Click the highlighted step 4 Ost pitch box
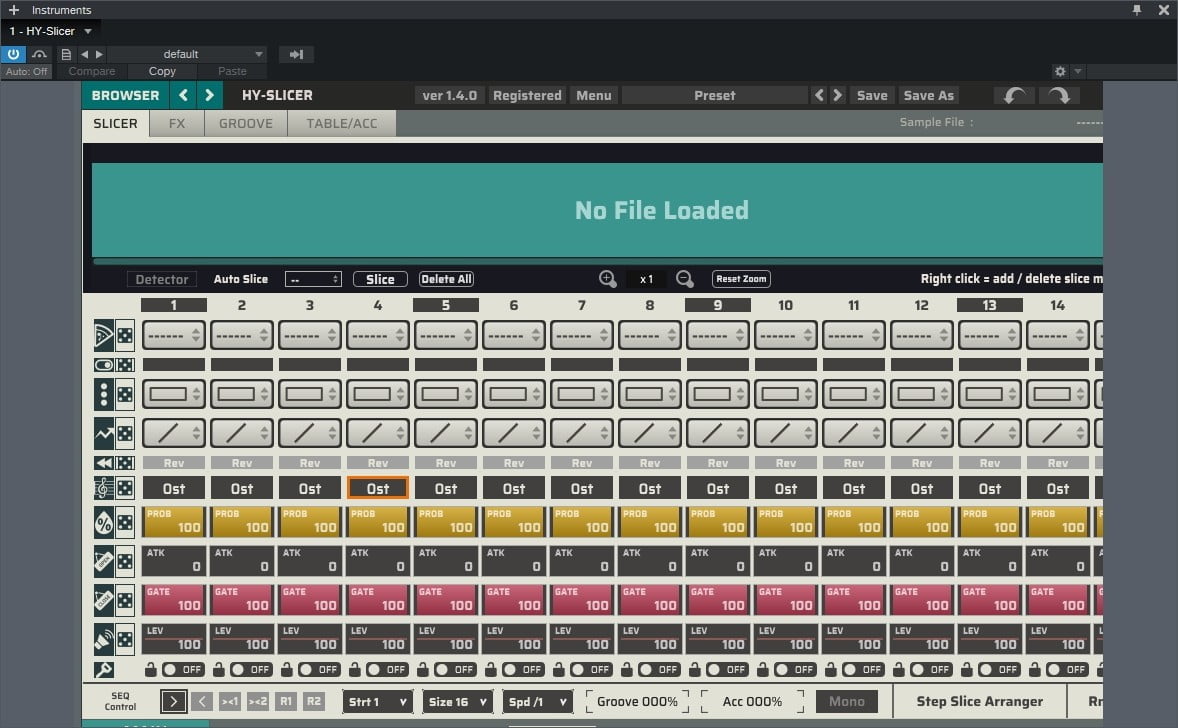This screenshot has height=728, width=1178. [378, 488]
